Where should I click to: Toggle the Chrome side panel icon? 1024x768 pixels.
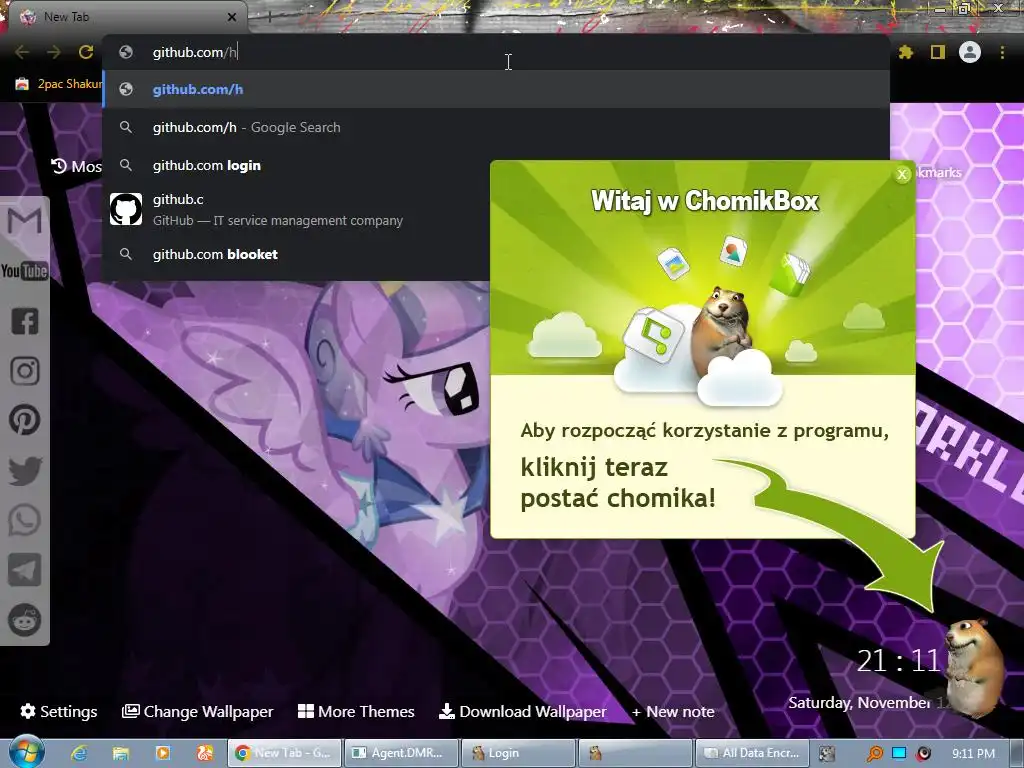click(x=938, y=52)
